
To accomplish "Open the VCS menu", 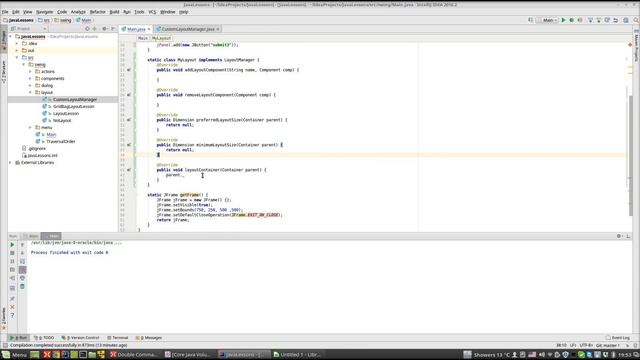I will click(152, 12).
